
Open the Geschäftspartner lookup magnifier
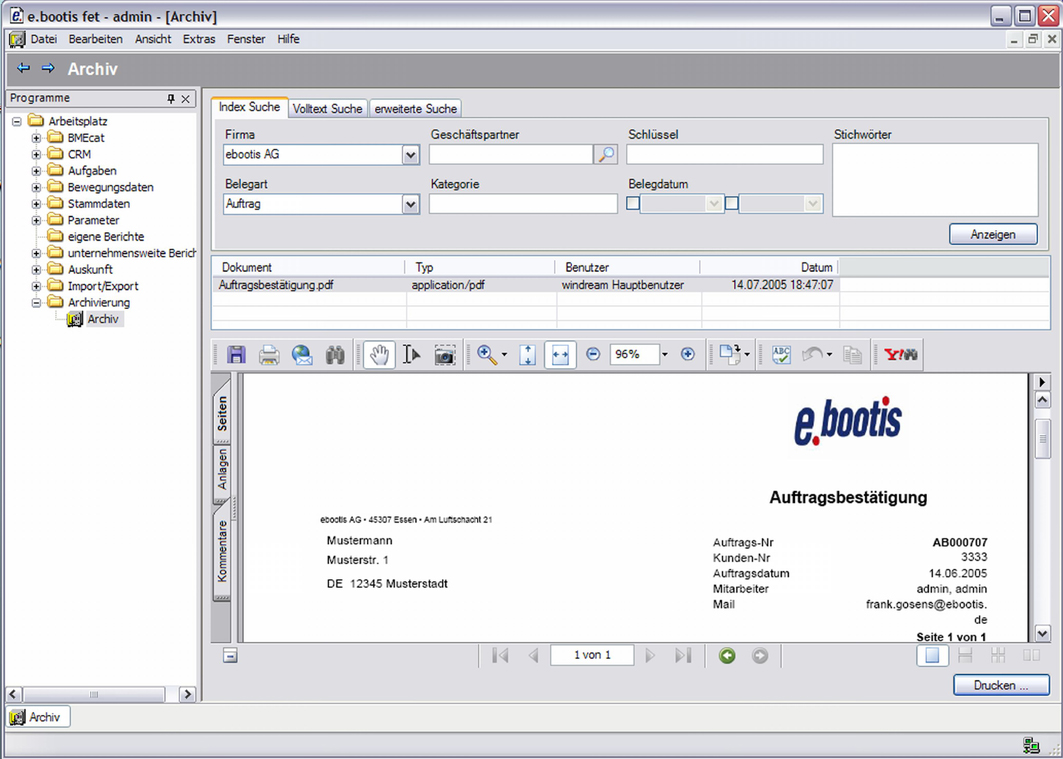point(604,154)
